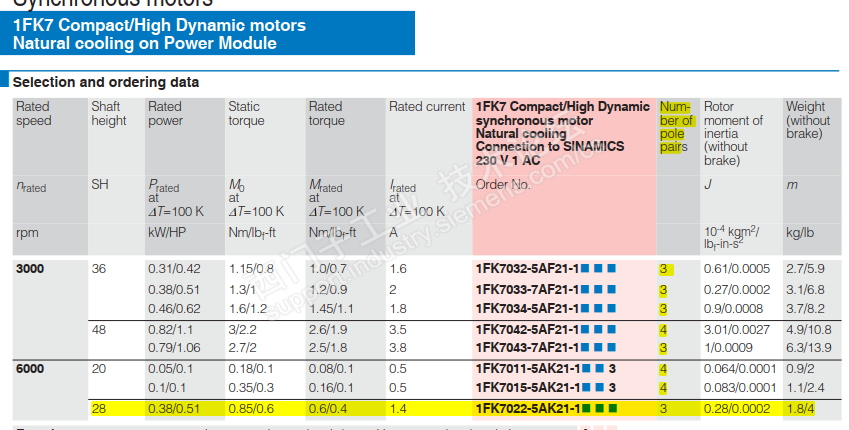Click static torque "1.6/1.2"
This screenshot has height=430, width=849.
pyautogui.click(x=247, y=309)
